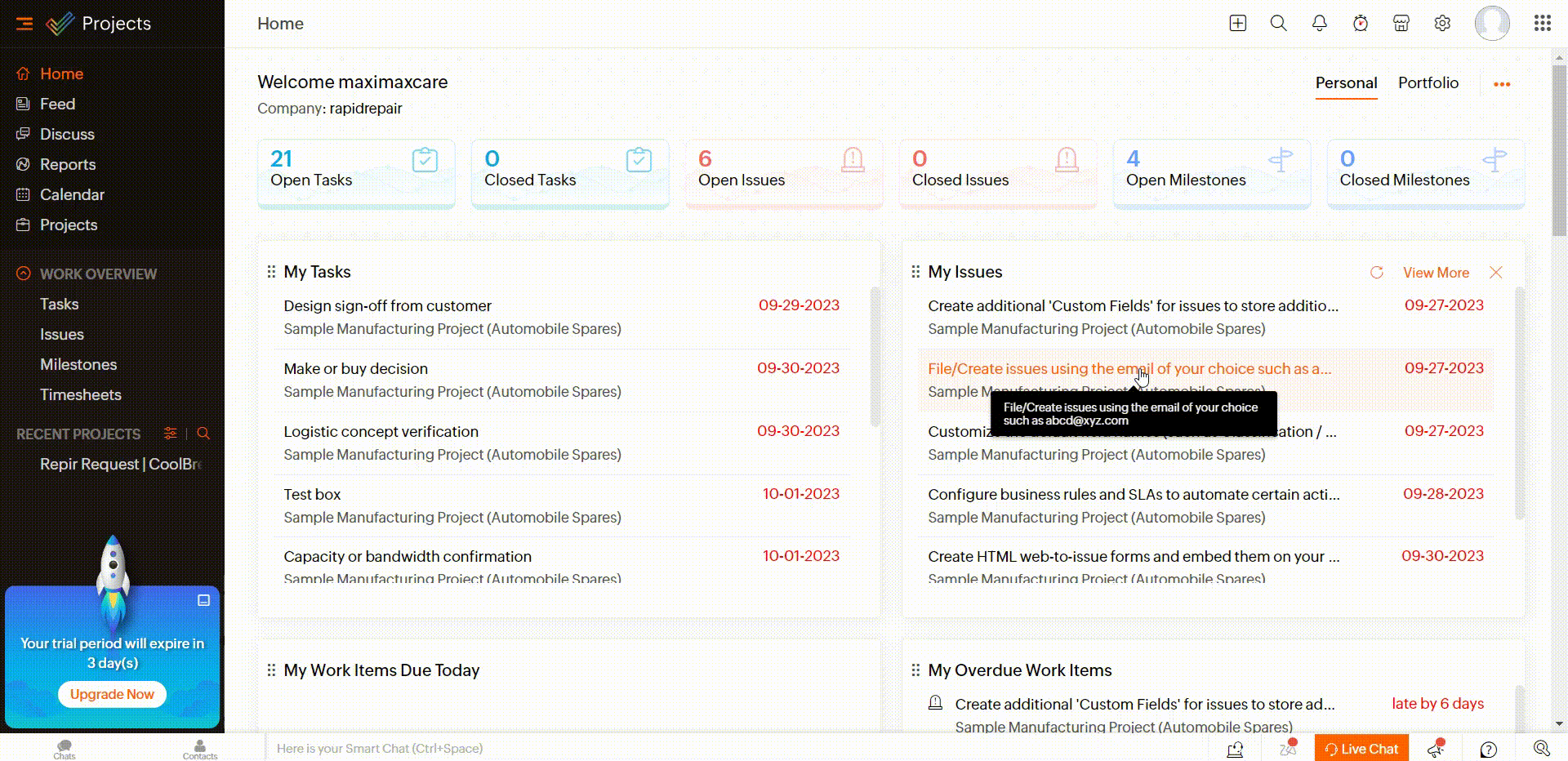This screenshot has height=761, width=1568.
Task: Collapse the Work Overview section
Action: coord(24,274)
